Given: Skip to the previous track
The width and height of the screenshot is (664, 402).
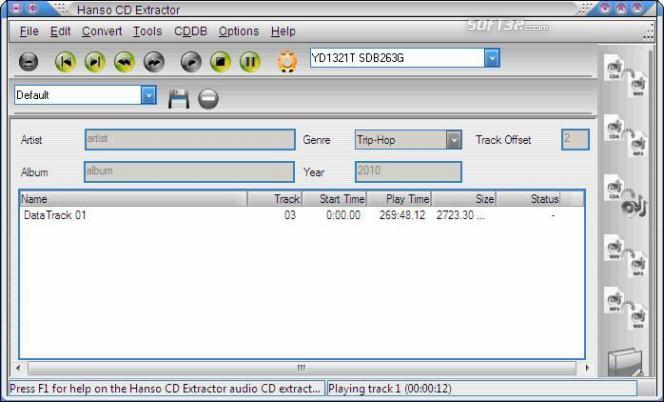Looking at the screenshot, I should pyautogui.click(x=65, y=62).
